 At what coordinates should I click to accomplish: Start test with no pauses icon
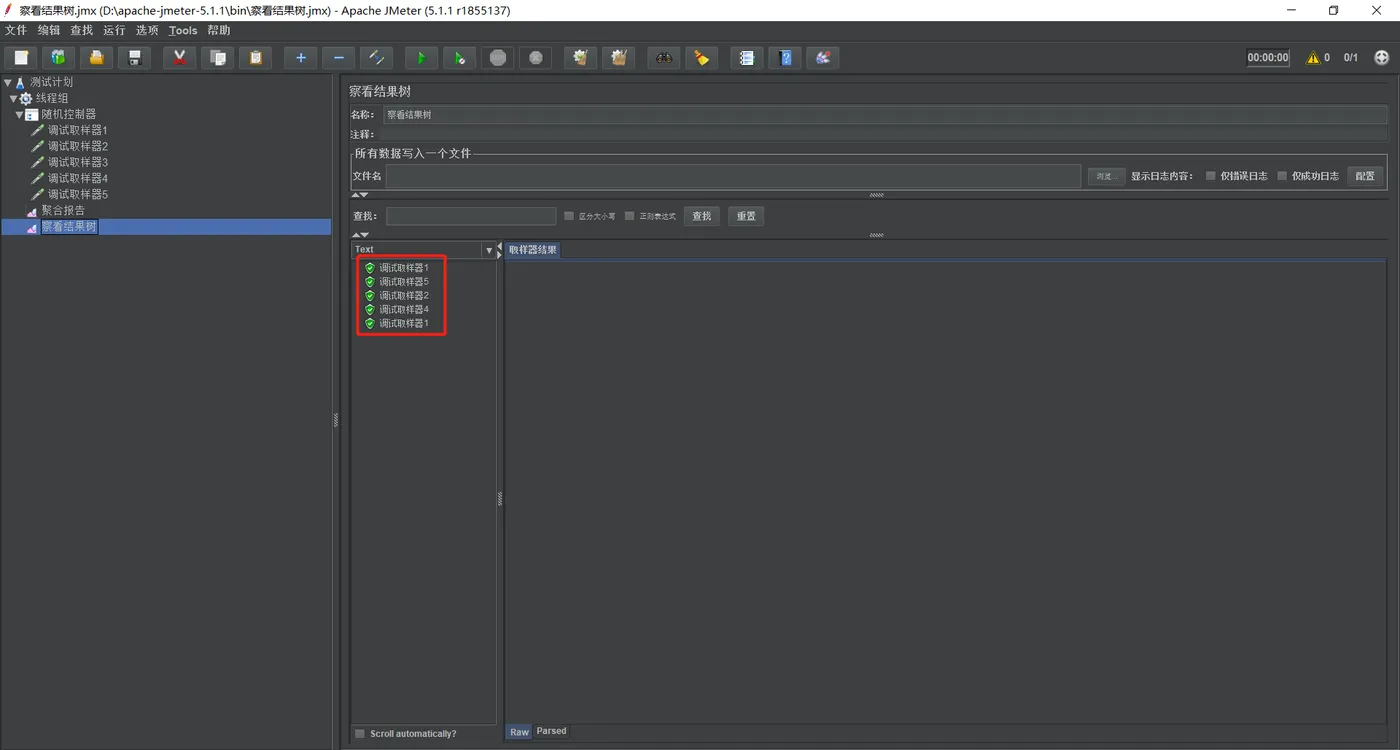point(459,58)
